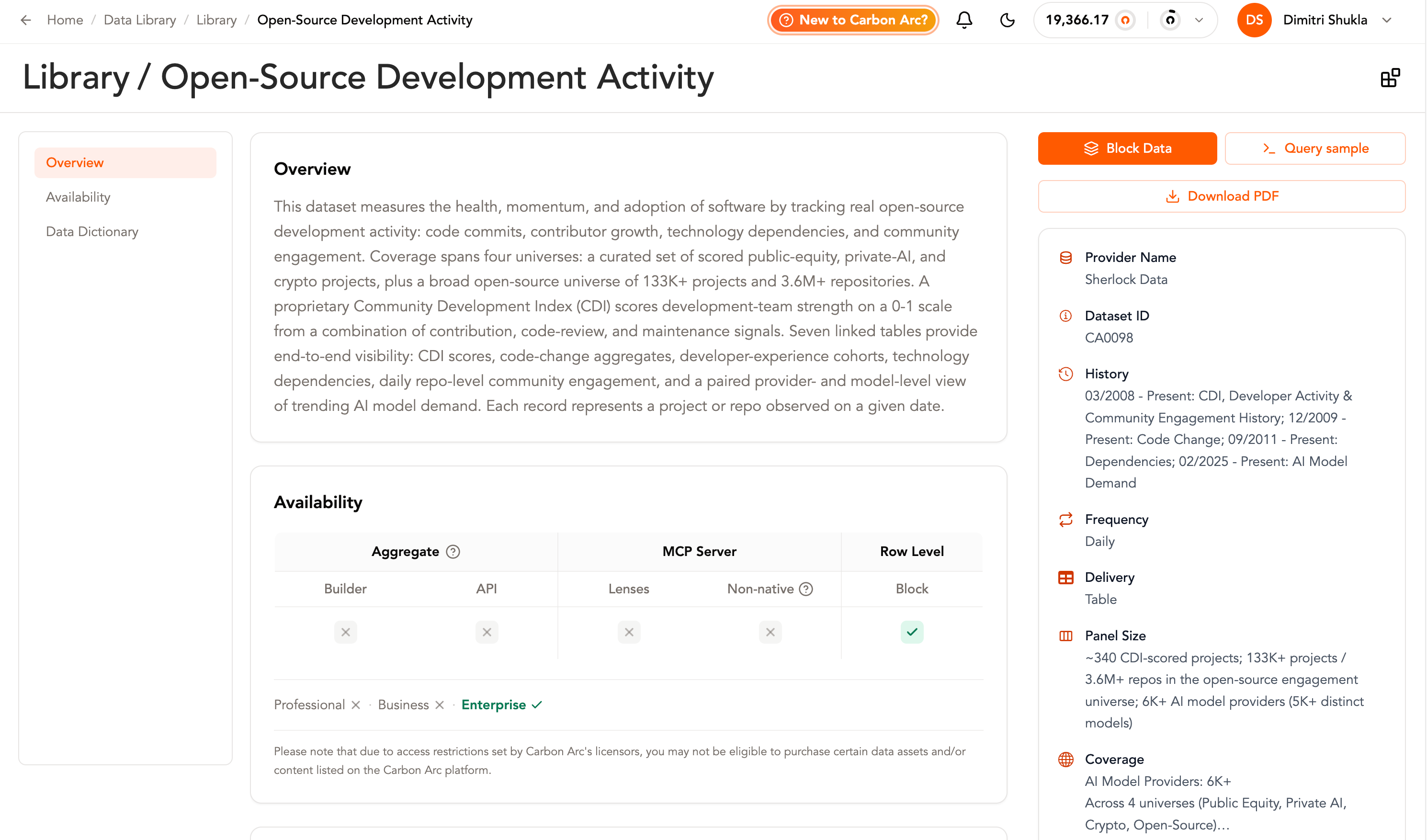
Task: Click the 19,366.17 credits balance
Action: click(x=1076, y=21)
